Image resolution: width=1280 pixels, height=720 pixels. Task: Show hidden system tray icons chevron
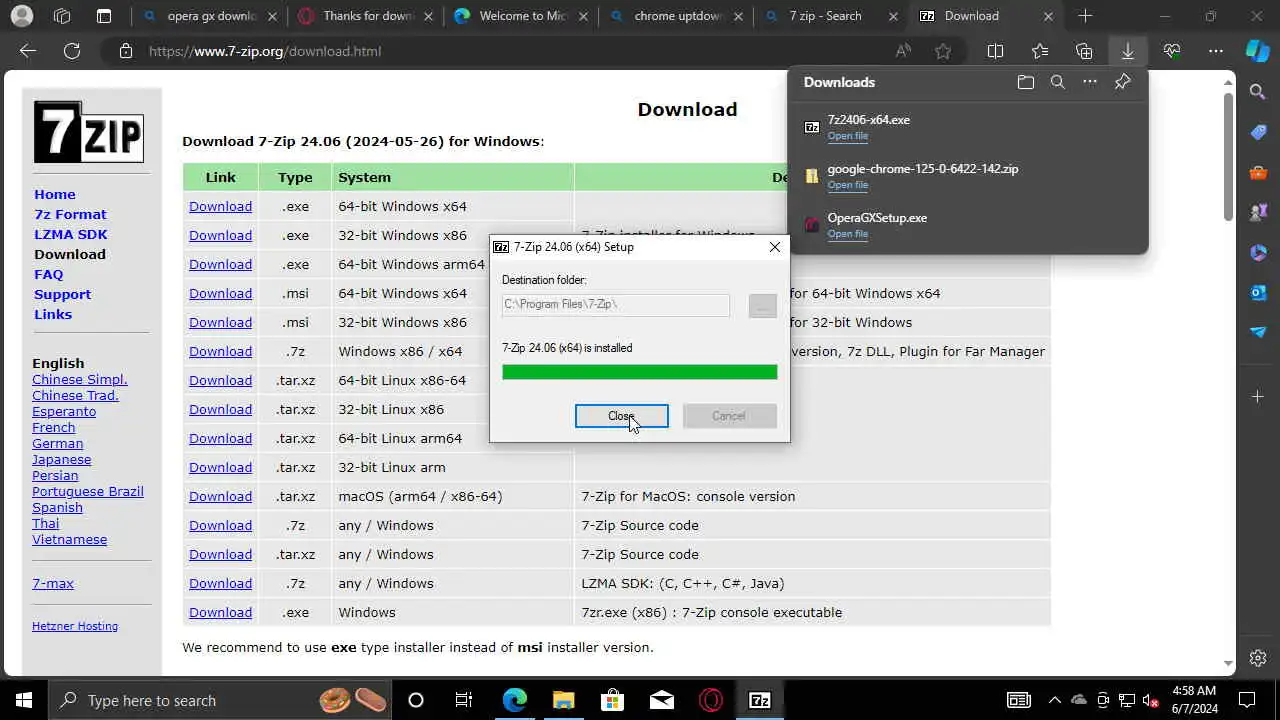click(1054, 700)
